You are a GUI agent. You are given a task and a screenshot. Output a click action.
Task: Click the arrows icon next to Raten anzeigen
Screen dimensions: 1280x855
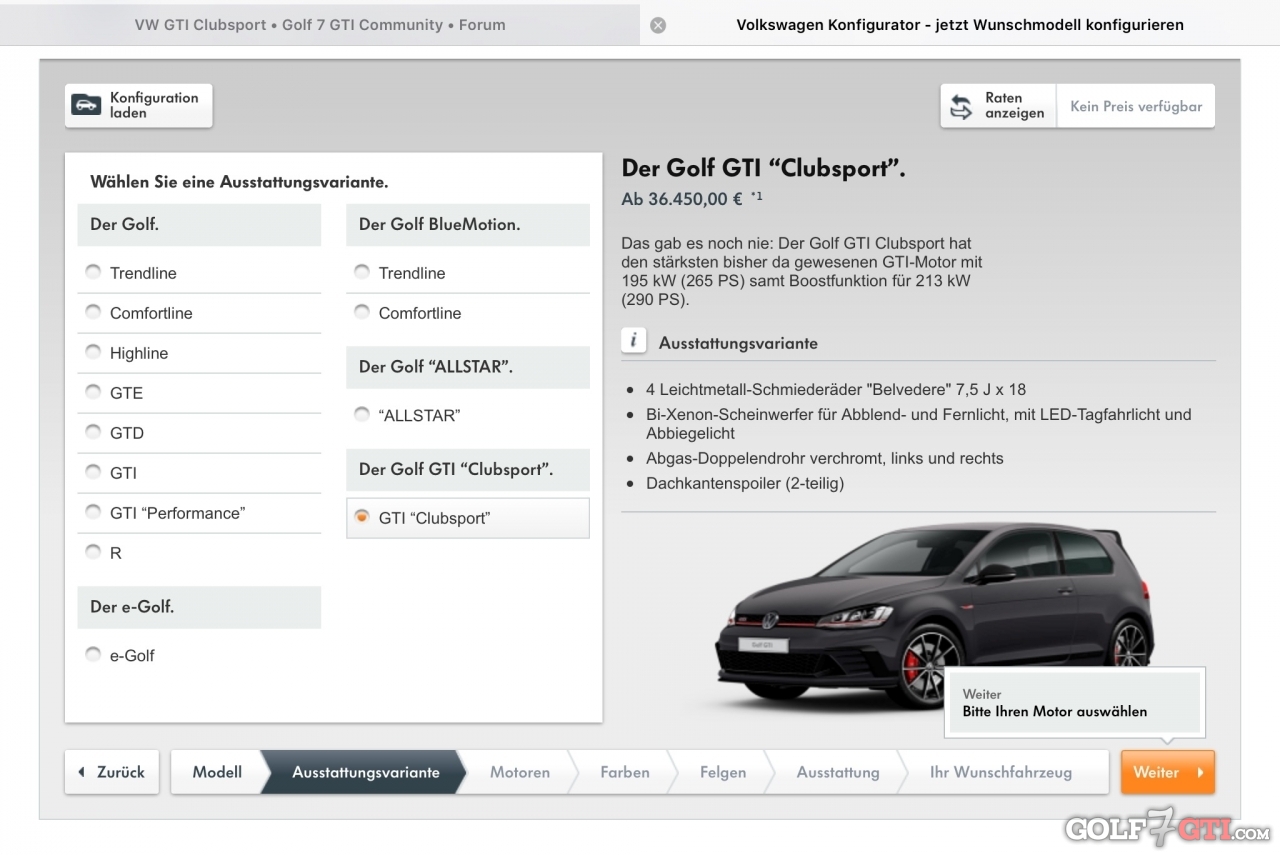pos(961,106)
